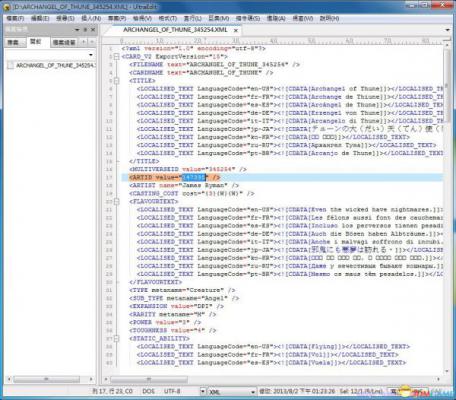Collapse the STATIC_ABILITY code fold
This screenshot has width=456, height=400.
click(x=116, y=338)
